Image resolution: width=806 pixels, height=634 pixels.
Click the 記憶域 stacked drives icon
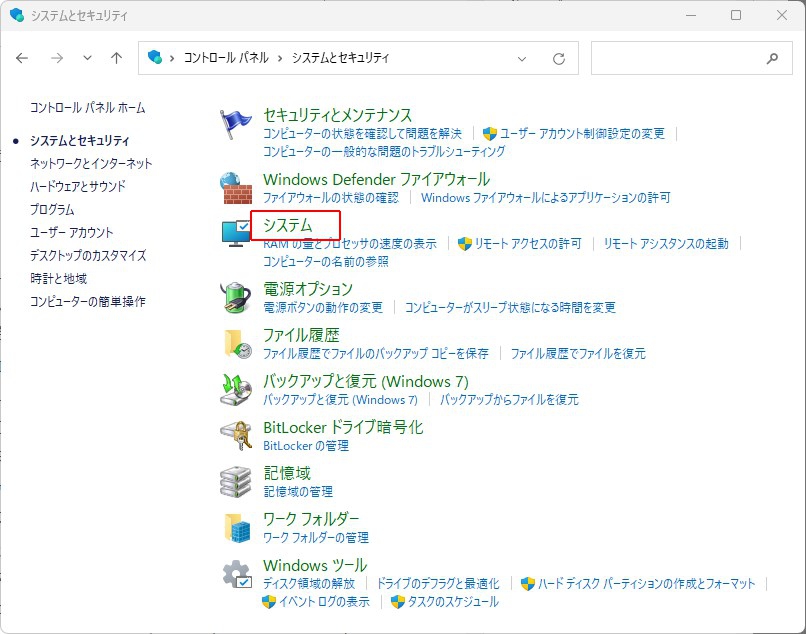[x=236, y=481]
